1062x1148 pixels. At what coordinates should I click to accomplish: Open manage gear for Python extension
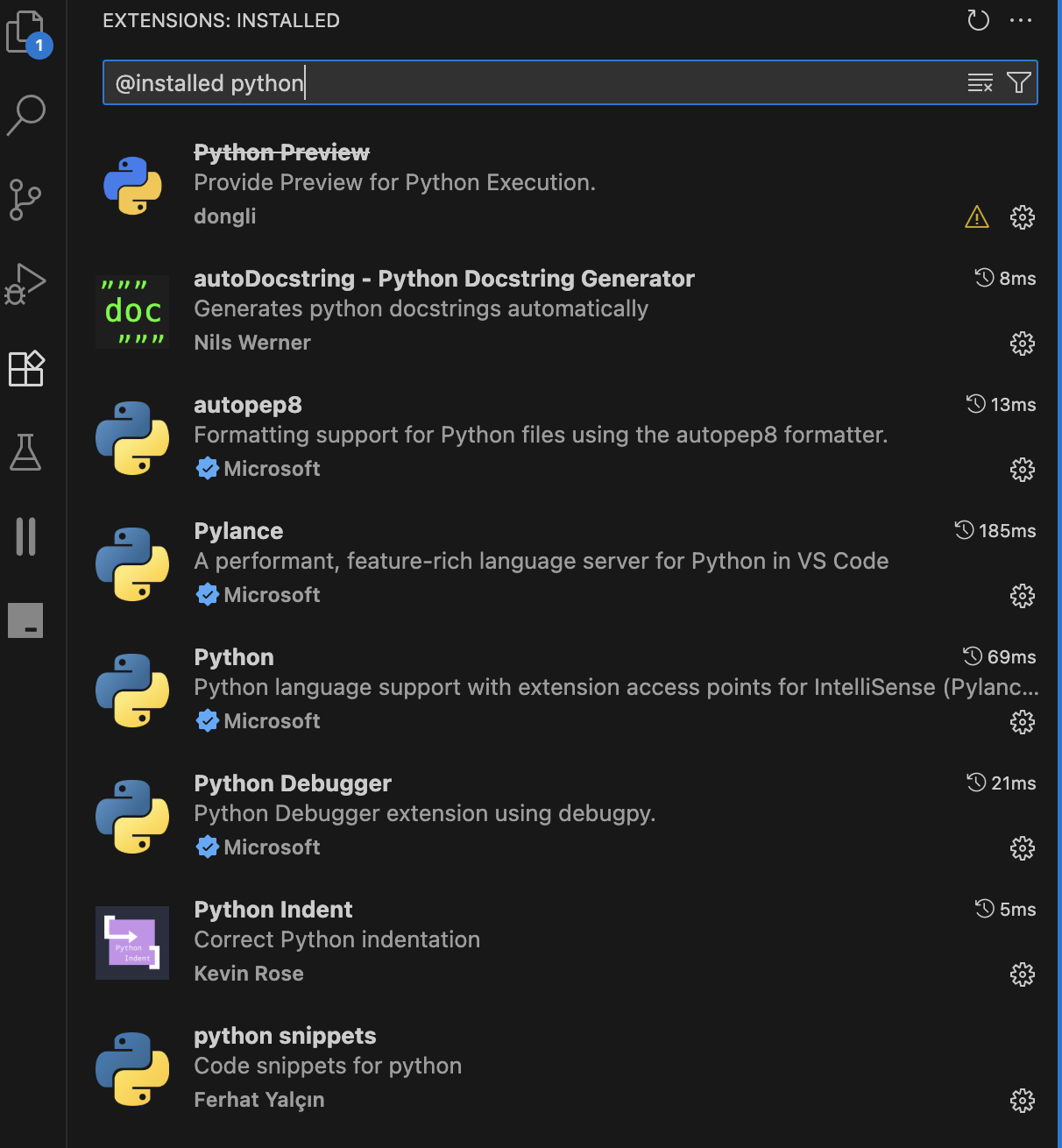click(x=1023, y=721)
